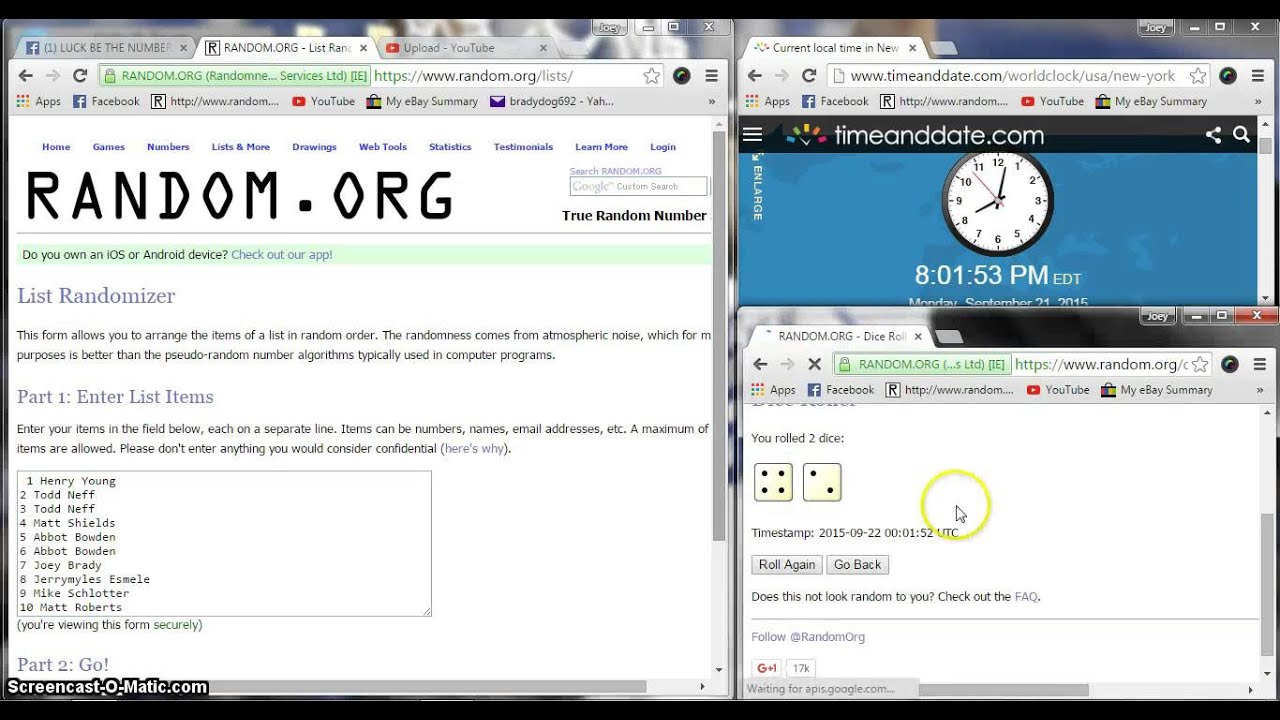Open the Web Tools menu
1280x720 pixels.
pyautogui.click(x=383, y=147)
